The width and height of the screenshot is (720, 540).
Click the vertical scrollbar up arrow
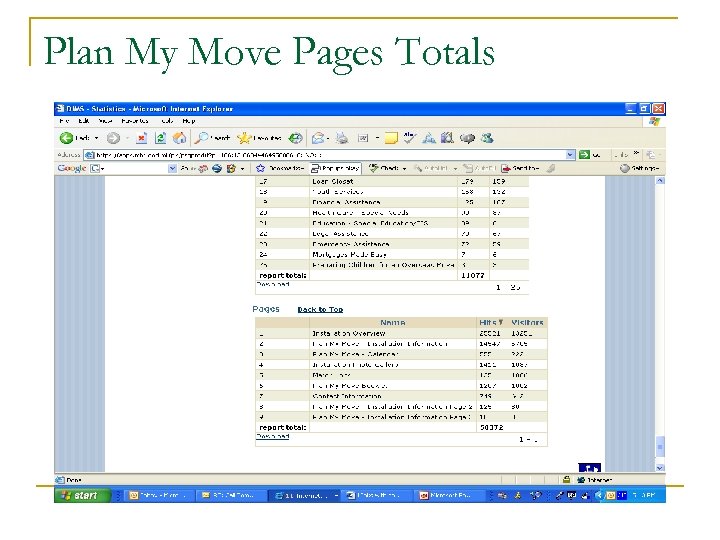pyautogui.click(x=660, y=181)
